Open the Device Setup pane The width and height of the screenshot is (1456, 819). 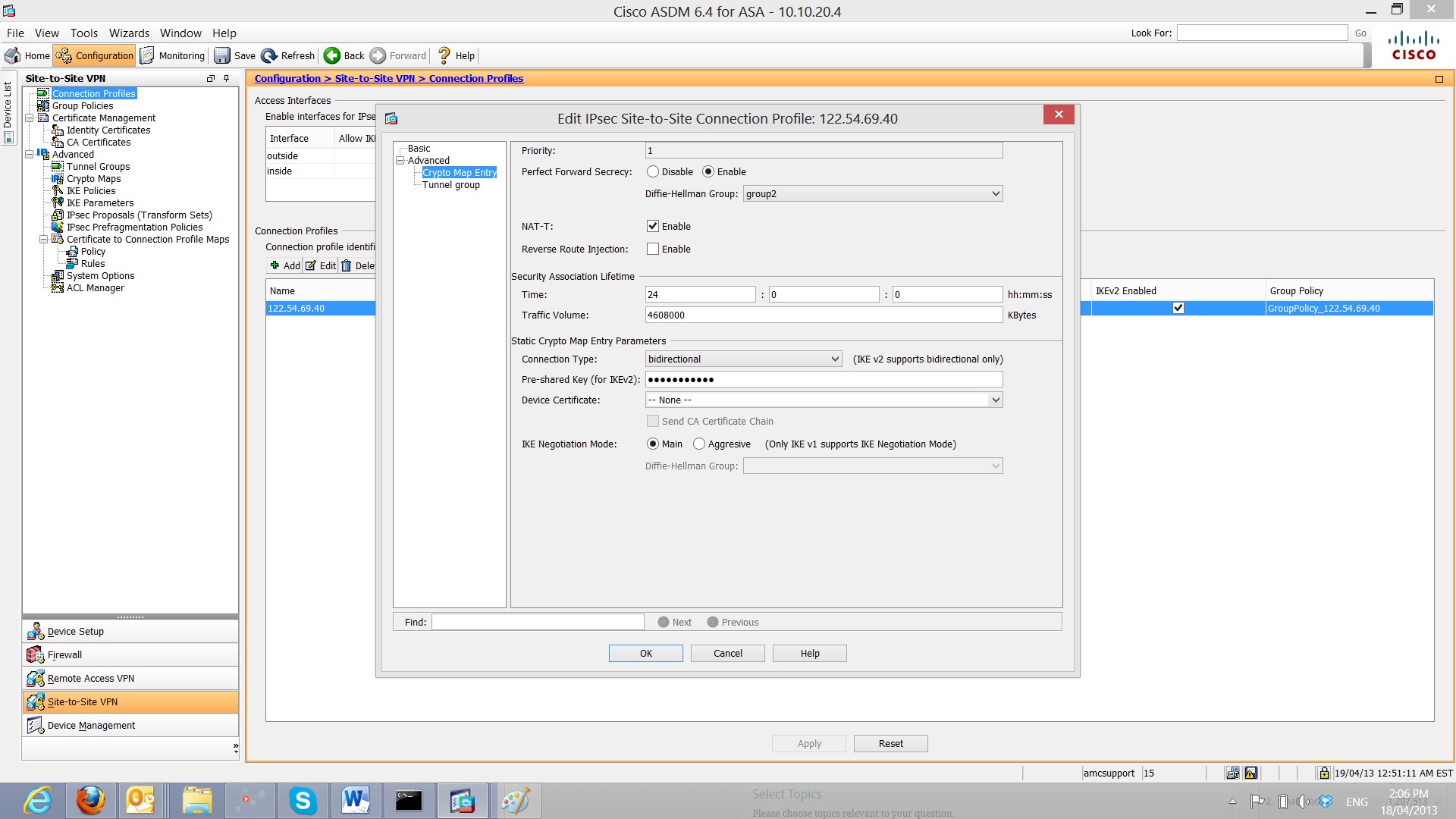(130, 631)
